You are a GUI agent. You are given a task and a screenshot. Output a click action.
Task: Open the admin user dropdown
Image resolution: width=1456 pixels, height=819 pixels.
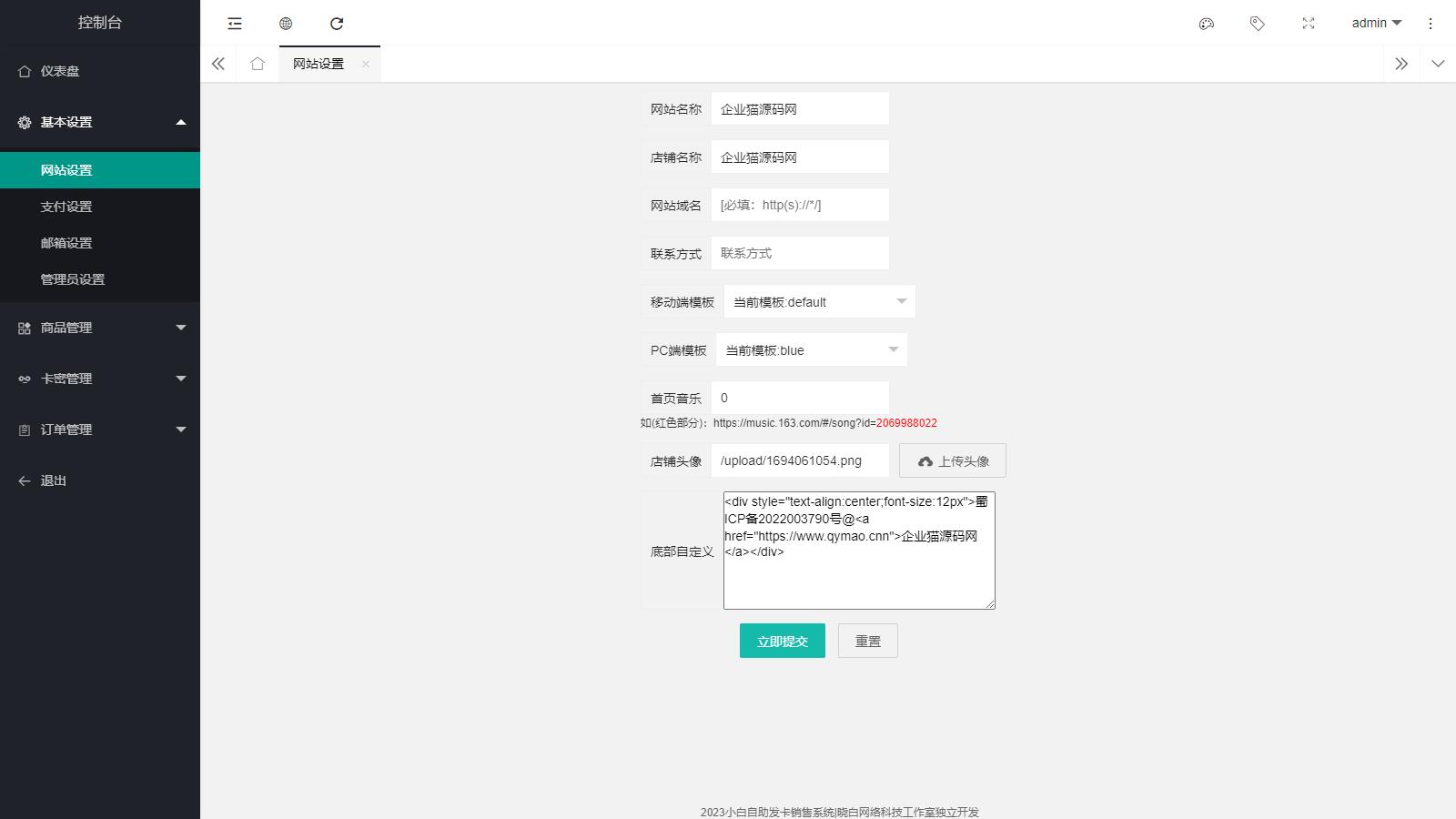(1376, 24)
